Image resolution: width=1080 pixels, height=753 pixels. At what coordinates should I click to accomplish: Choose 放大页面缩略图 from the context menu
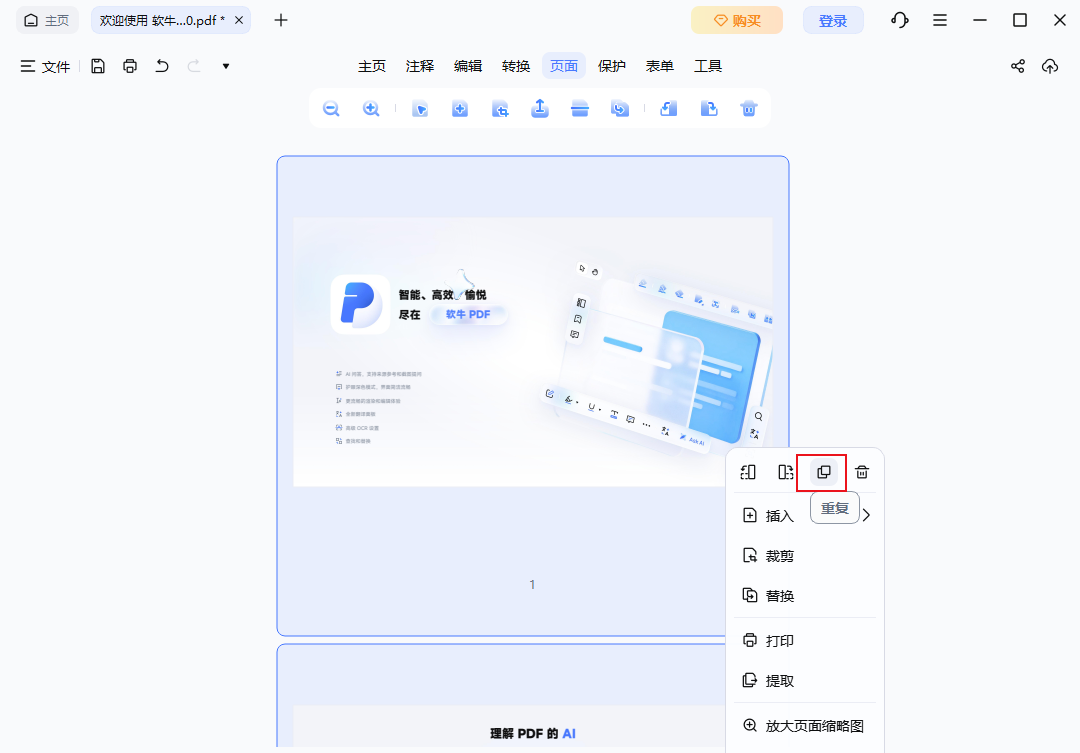[x=804, y=725]
